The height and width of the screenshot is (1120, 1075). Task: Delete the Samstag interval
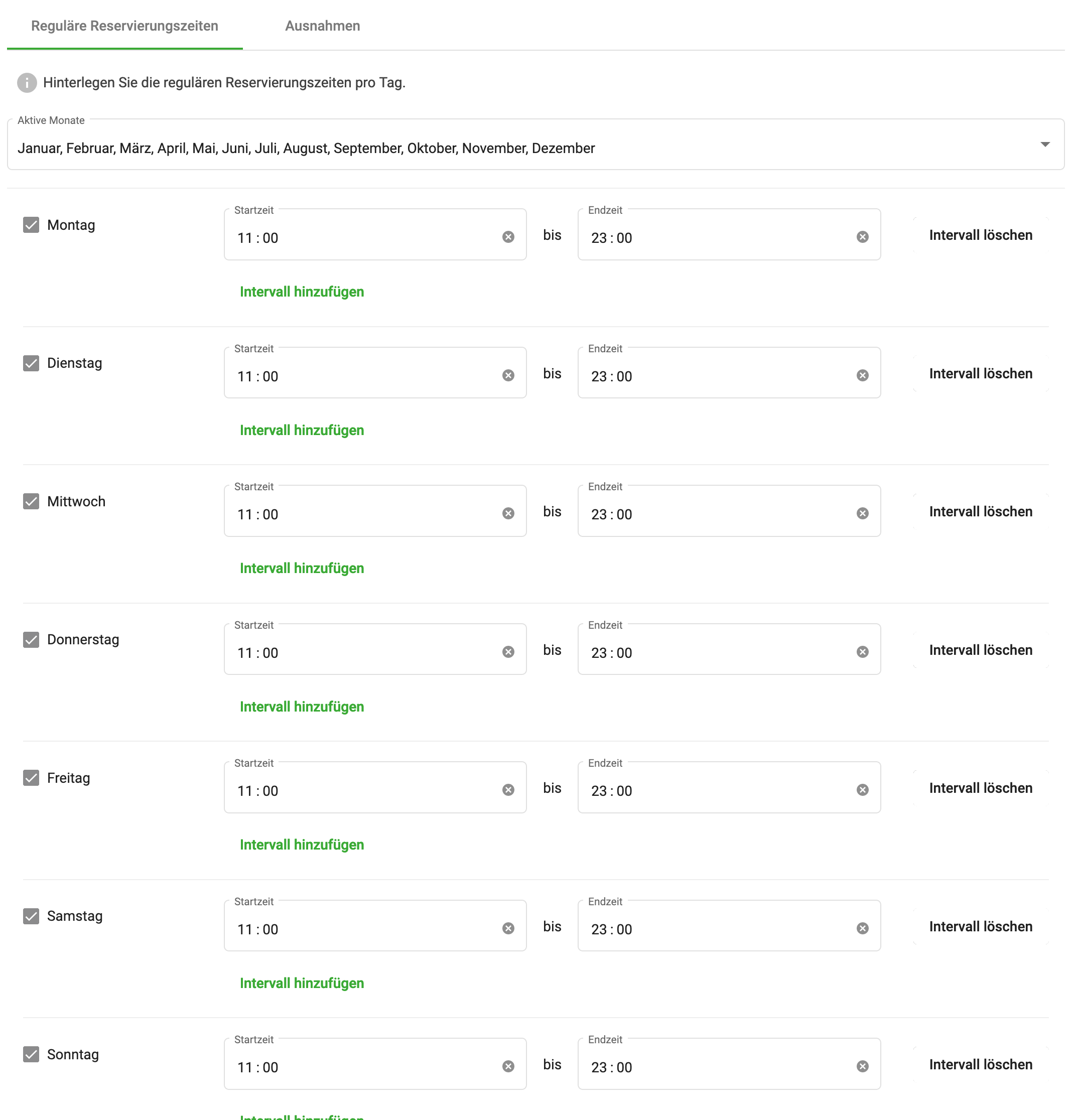(981, 926)
